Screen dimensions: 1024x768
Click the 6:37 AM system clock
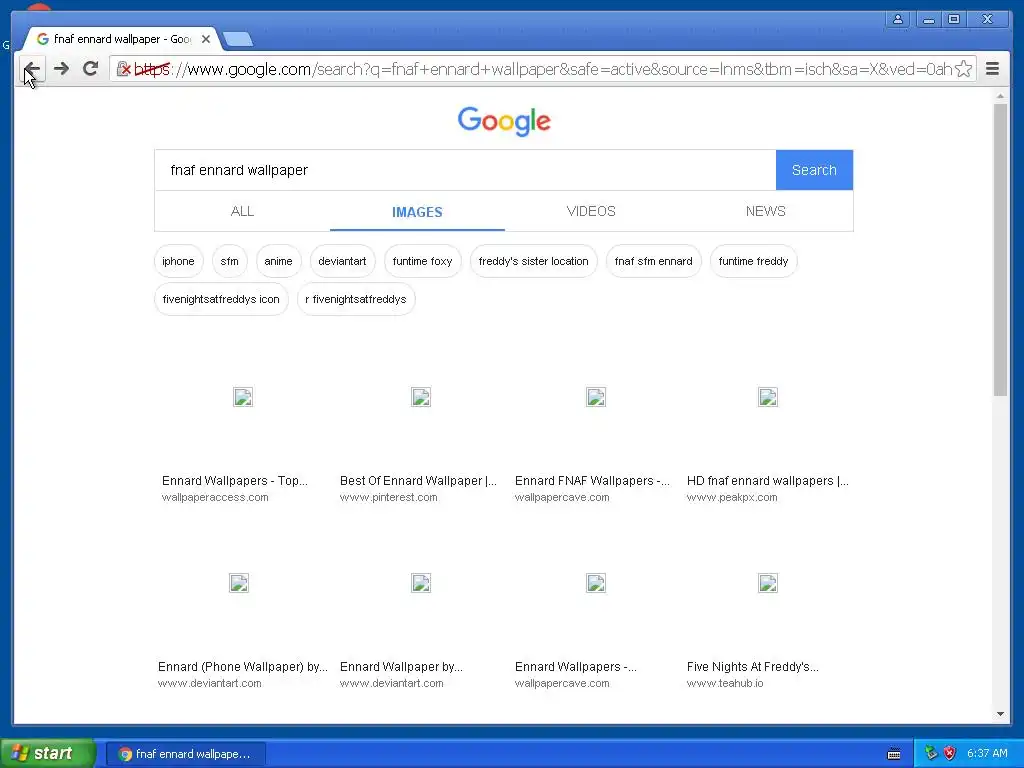coord(987,754)
